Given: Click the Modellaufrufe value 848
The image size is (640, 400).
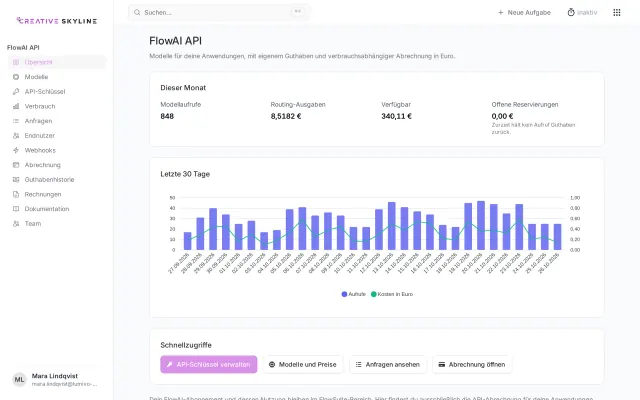Looking at the screenshot, I should tap(167, 116).
